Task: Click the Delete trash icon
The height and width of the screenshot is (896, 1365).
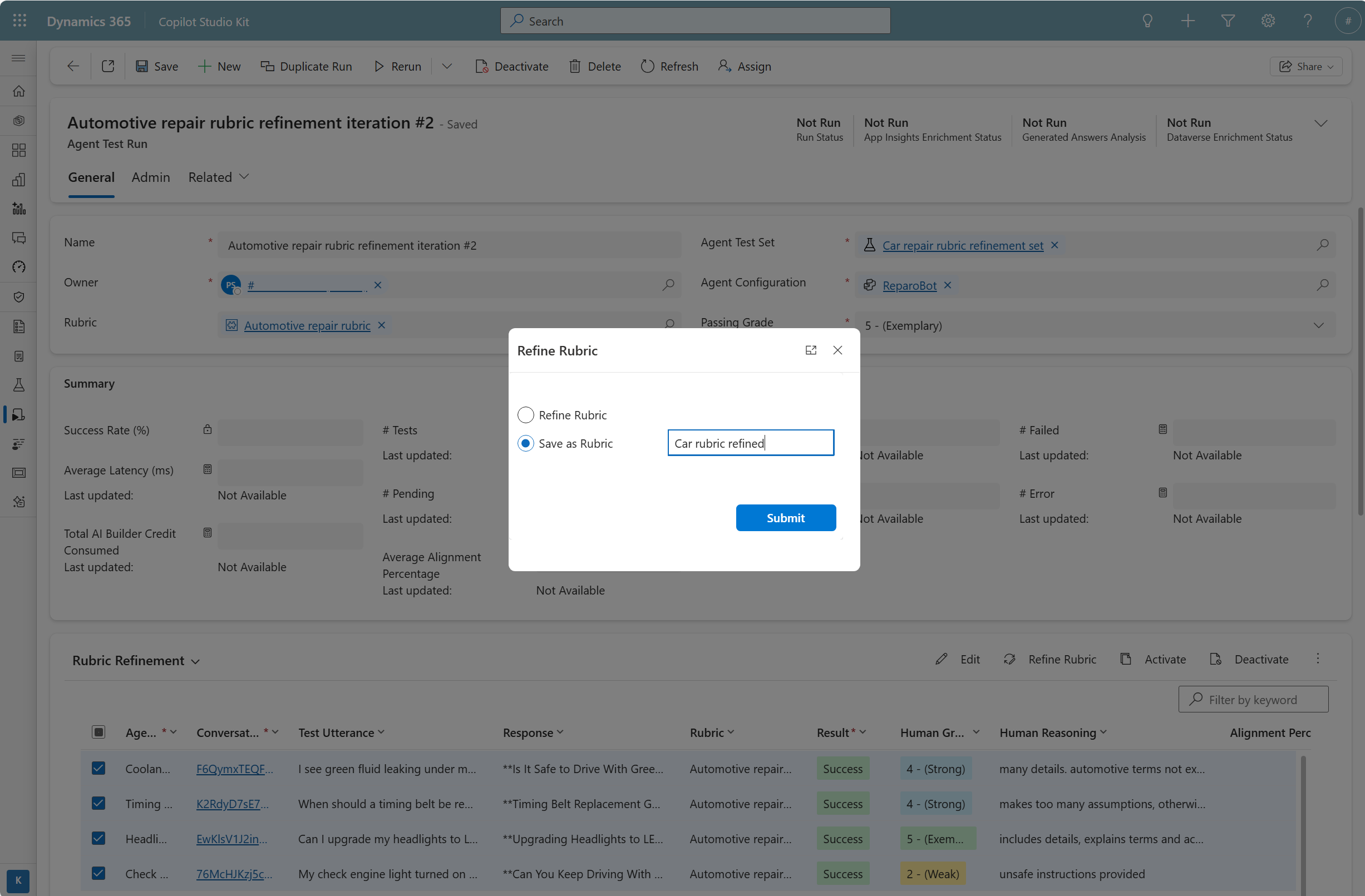Action: (x=575, y=67)
